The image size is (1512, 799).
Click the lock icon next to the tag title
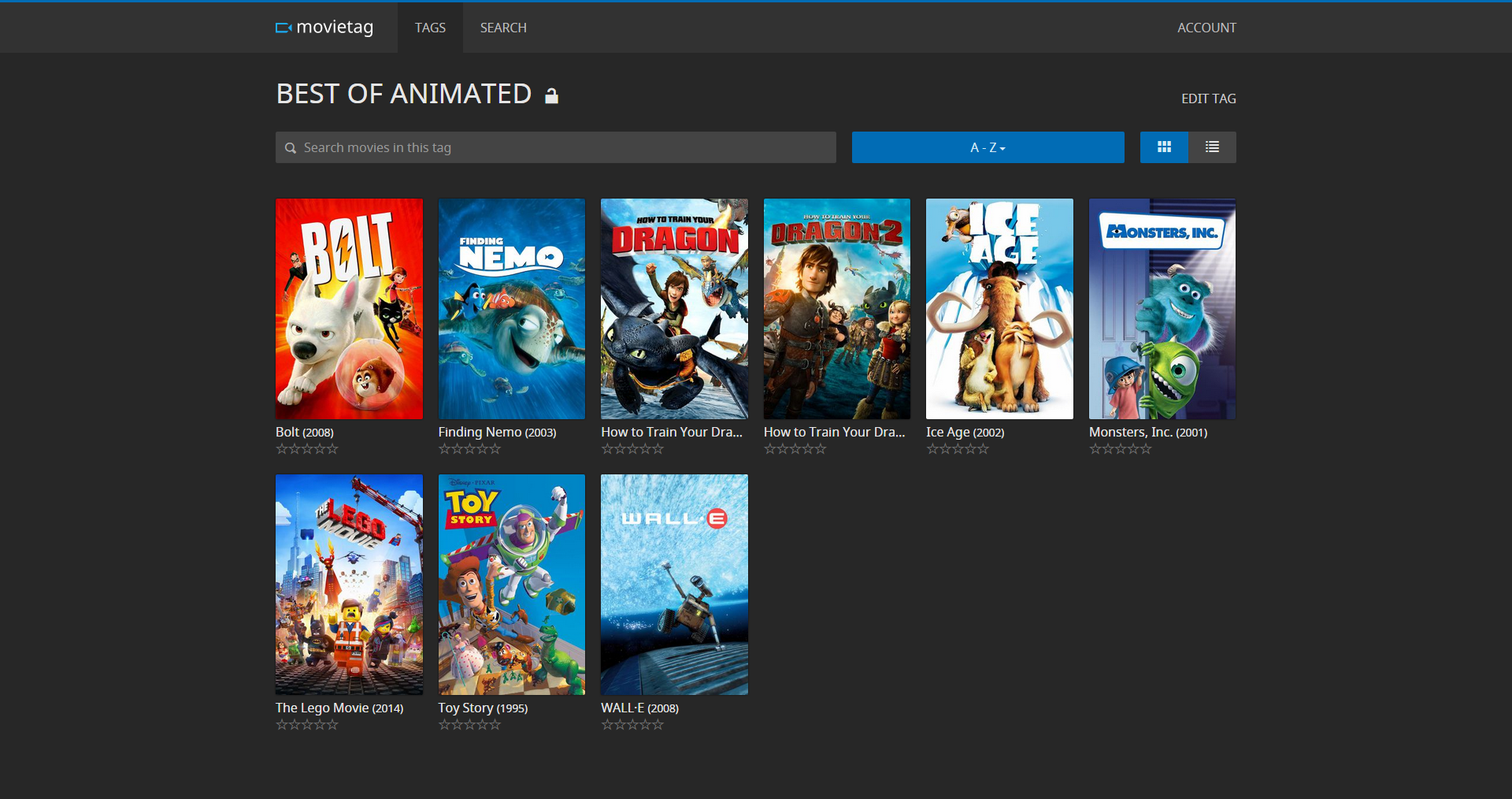tap(551, 96)
